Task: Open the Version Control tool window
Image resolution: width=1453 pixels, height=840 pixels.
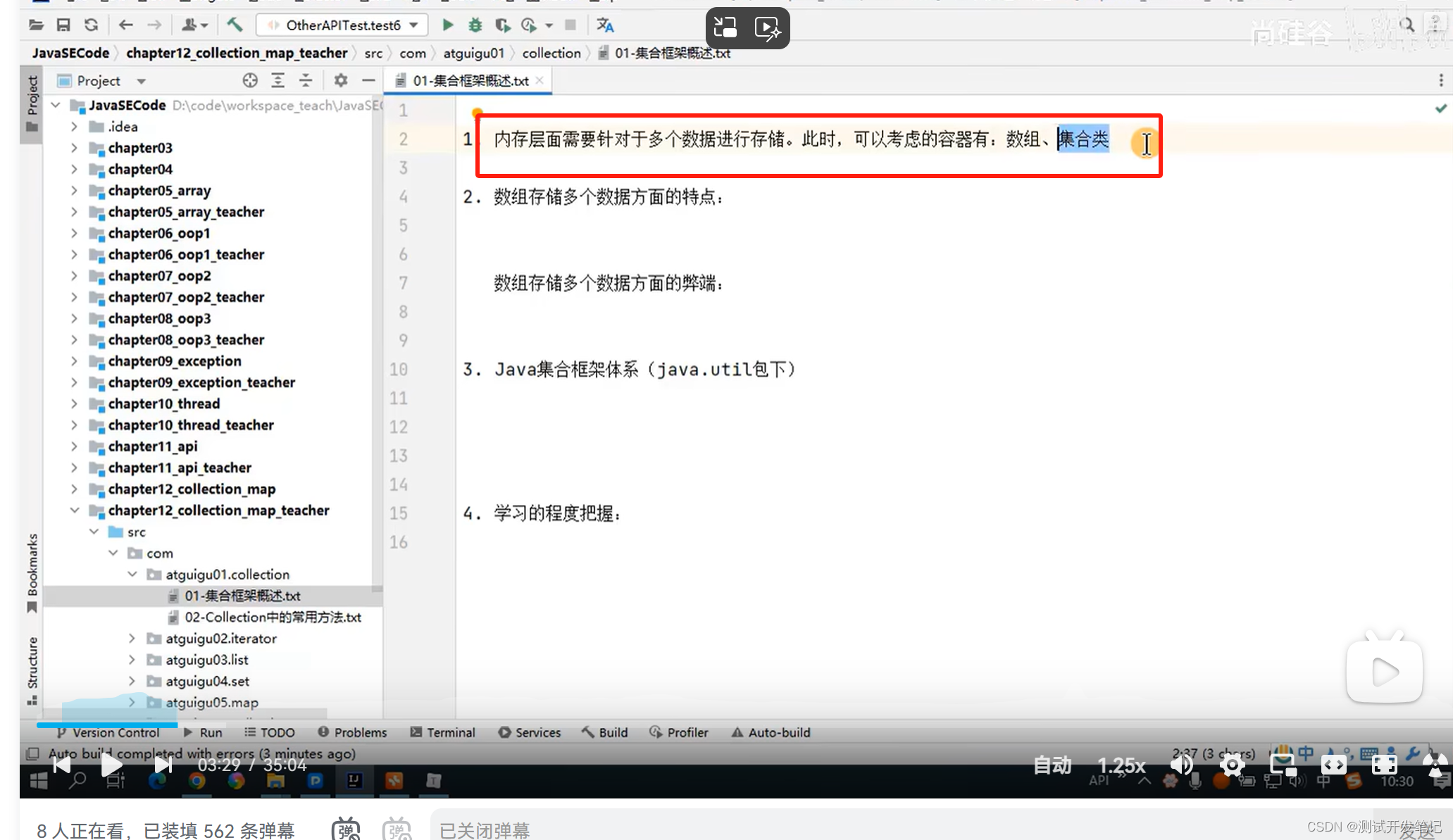Action: 108,732
